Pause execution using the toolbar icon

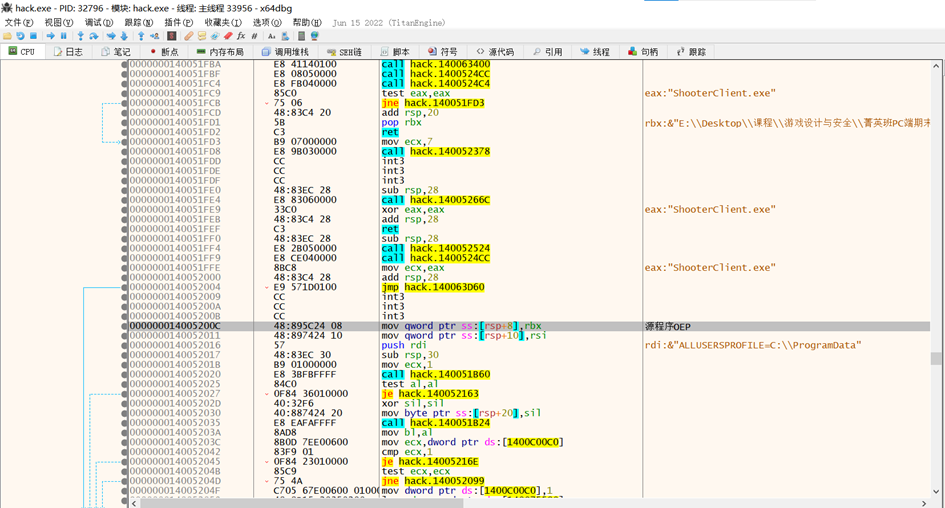(x=64, y=36)
